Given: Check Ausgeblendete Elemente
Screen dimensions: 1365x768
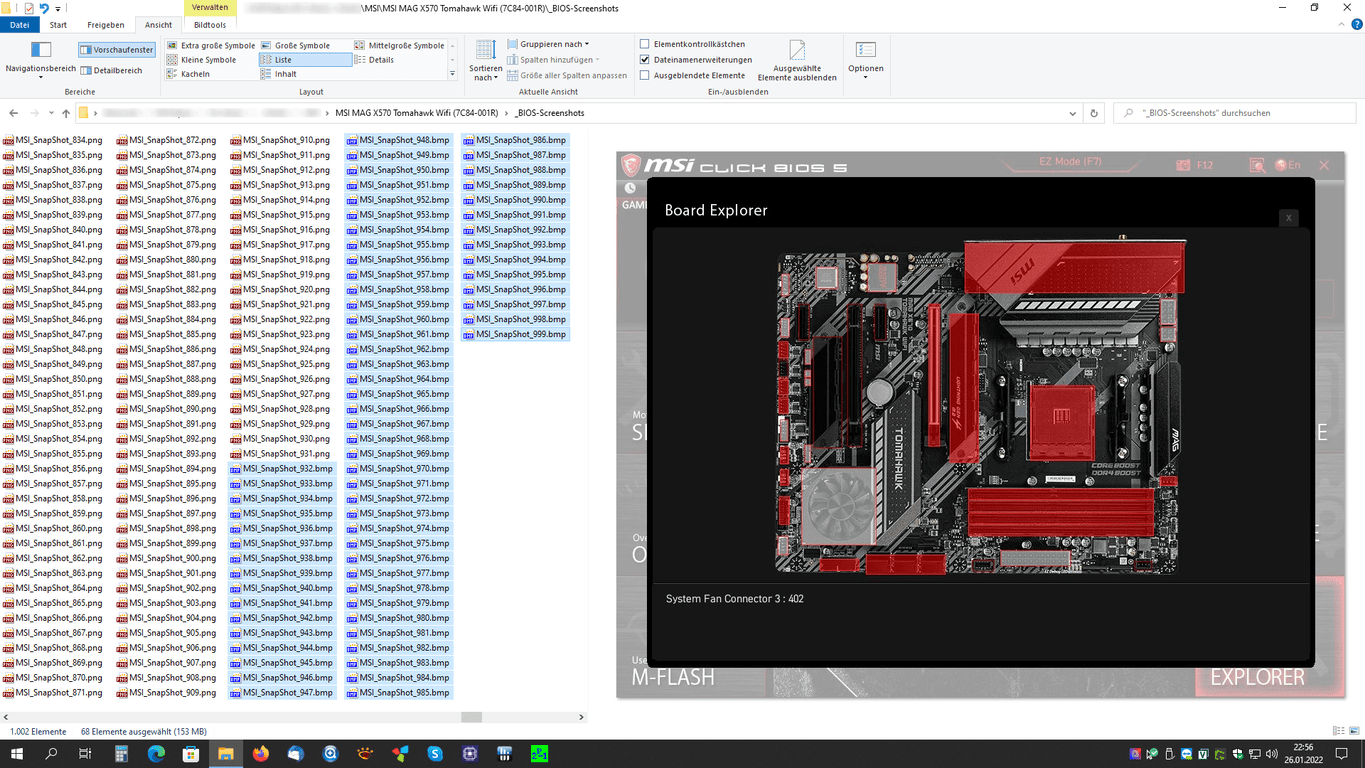Looking at the screenshot, I should (644, 75).
